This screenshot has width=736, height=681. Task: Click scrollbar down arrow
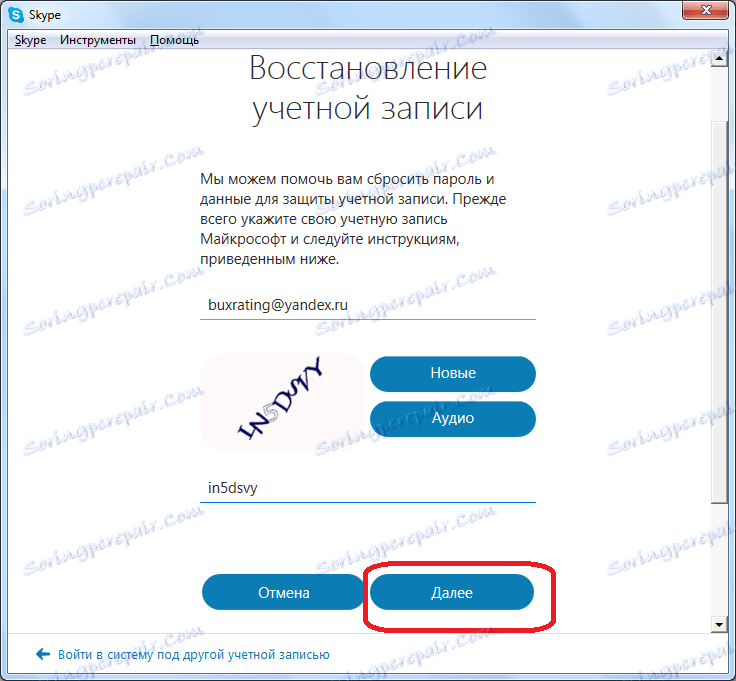[719, 624]
